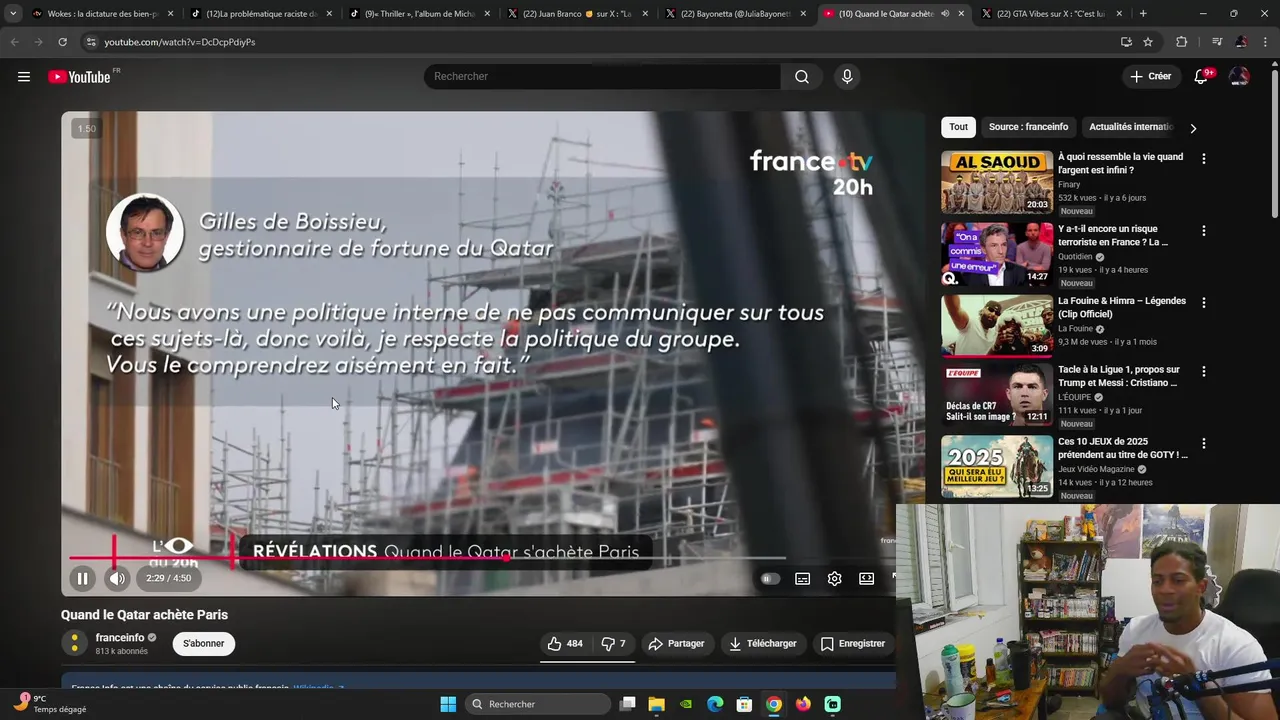Open the franceinfo channel name
Viewport: 1280px width, 720px height.
click(x=120, y=638)
